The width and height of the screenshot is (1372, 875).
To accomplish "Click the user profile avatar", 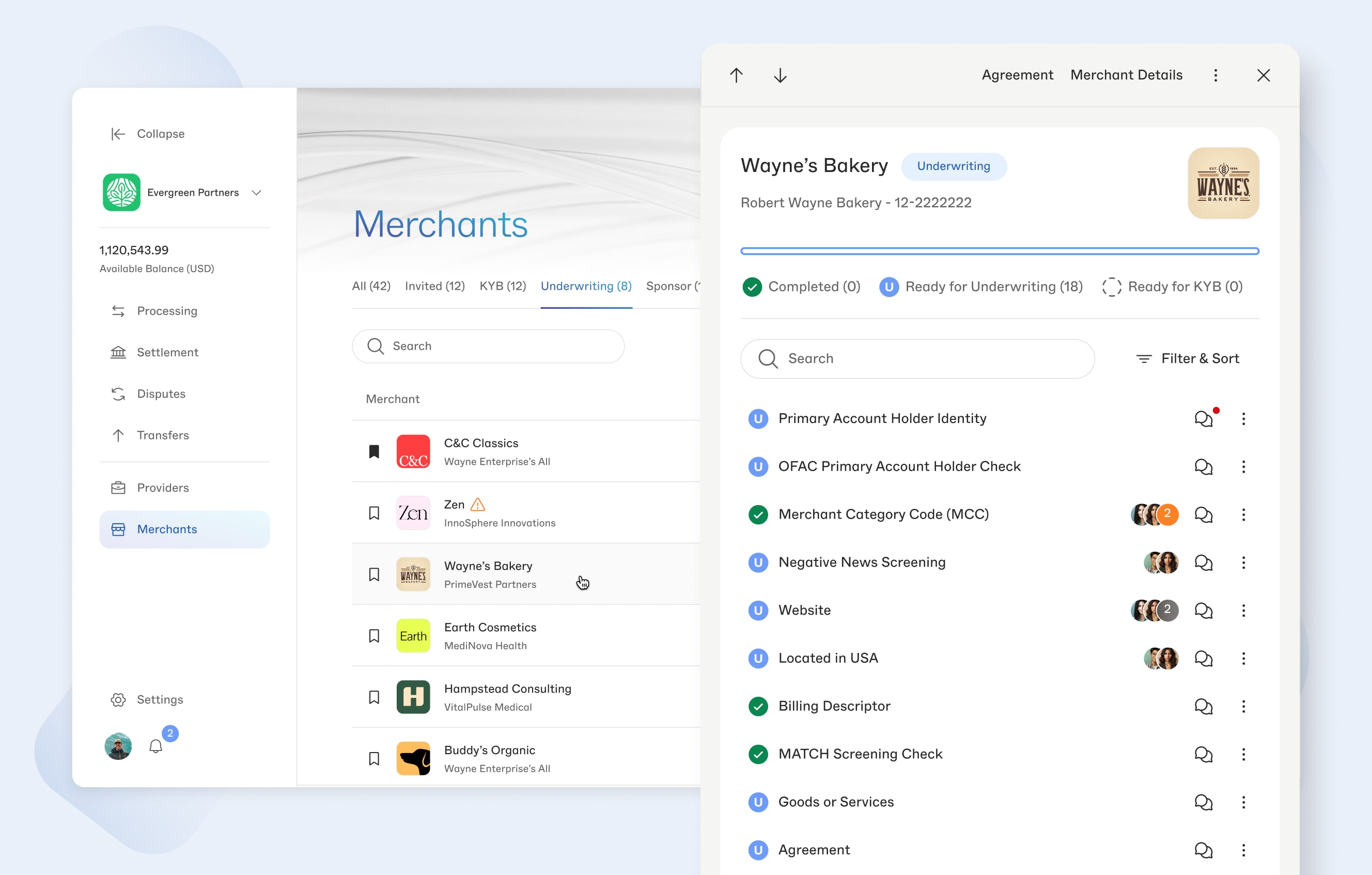I will click(x=118, y=746).
